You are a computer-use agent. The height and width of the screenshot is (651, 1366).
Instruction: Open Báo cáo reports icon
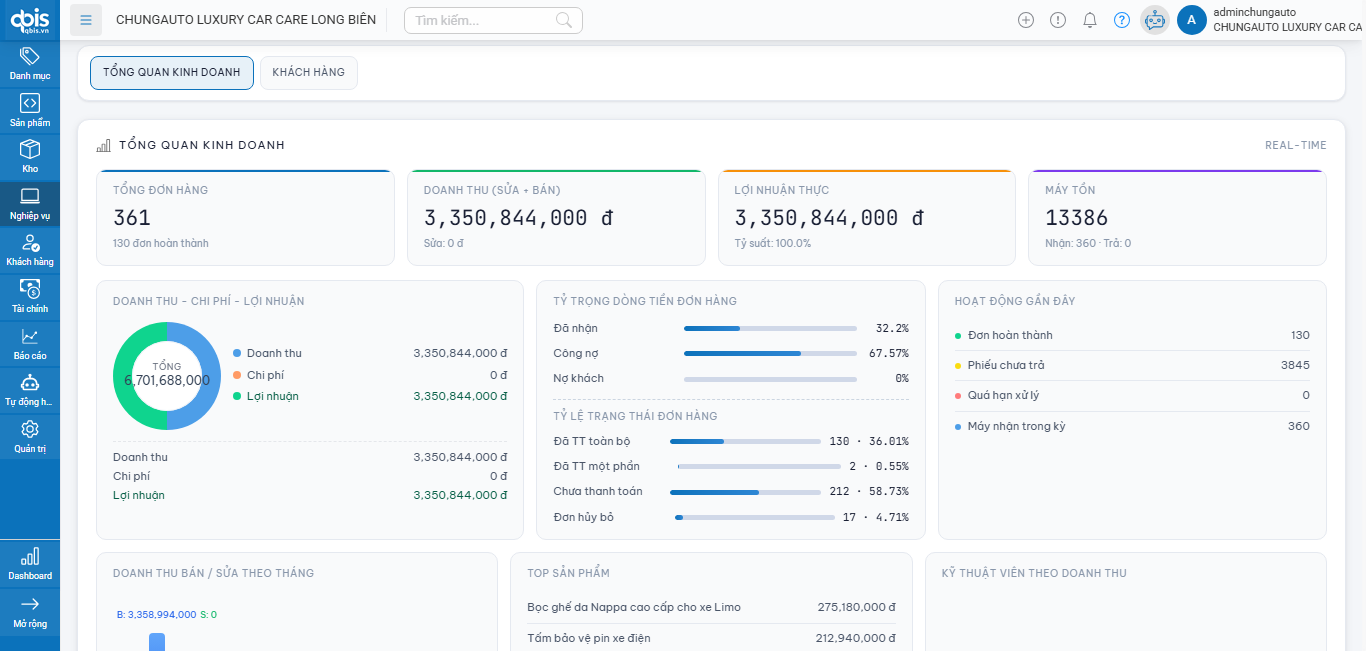click(30, 344)
